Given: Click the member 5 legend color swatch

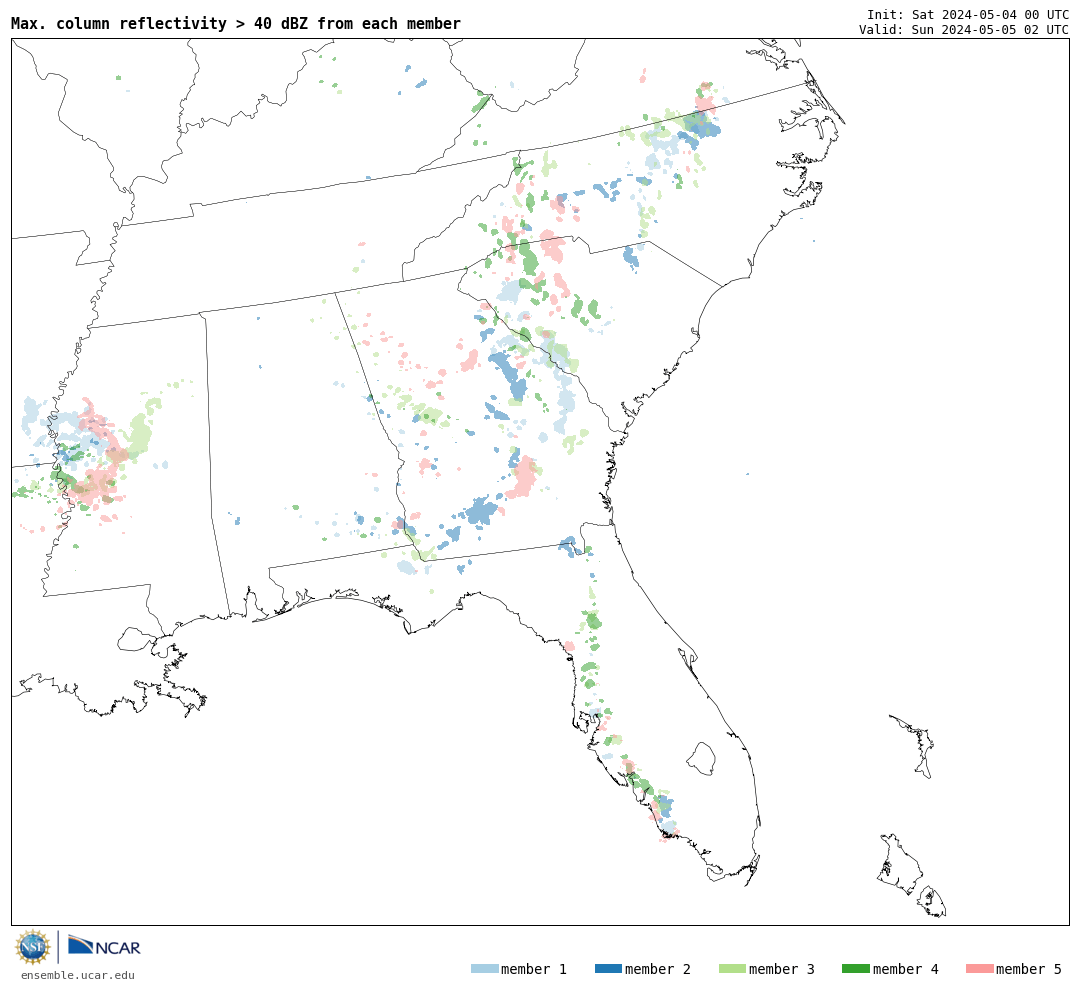Looking at the screenshot, I should [979, 969].
